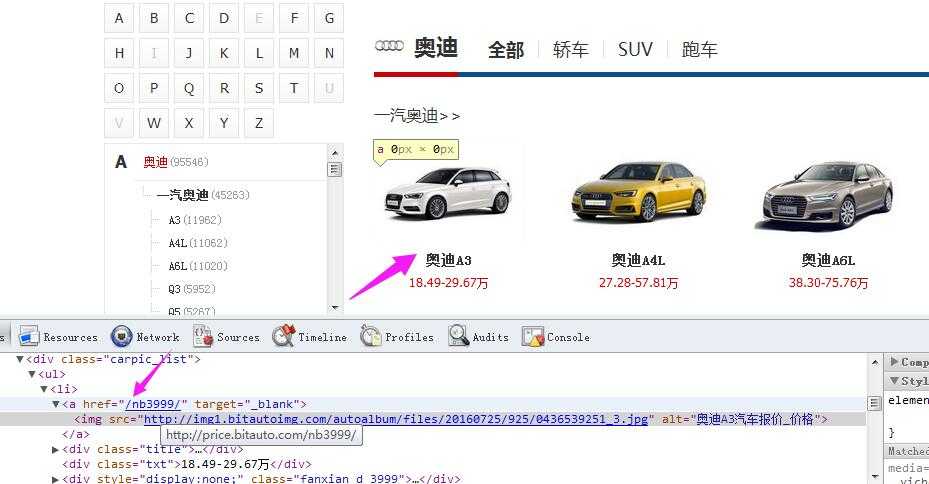Open the Profiles panel icon
The height and width of the screenshot is (484, 929).
click(371, 336)
